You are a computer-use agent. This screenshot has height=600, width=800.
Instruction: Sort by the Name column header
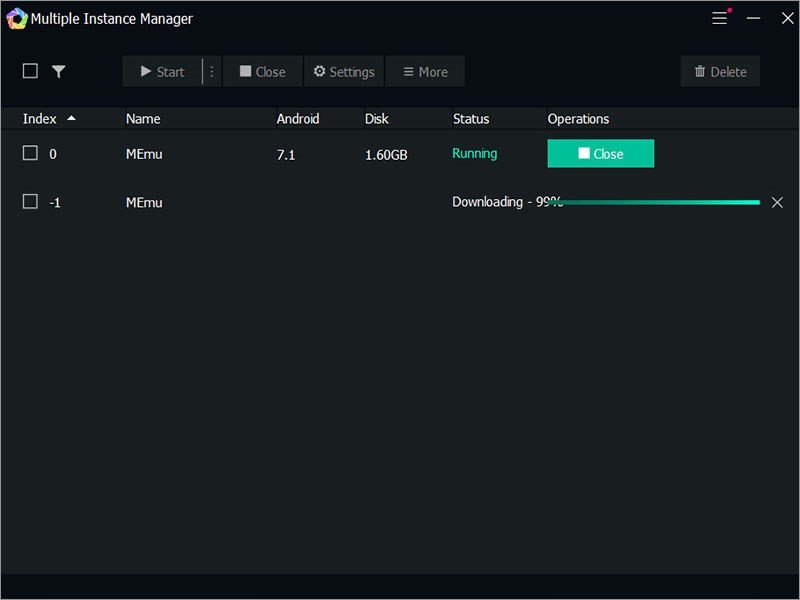[x=143, y=119]
